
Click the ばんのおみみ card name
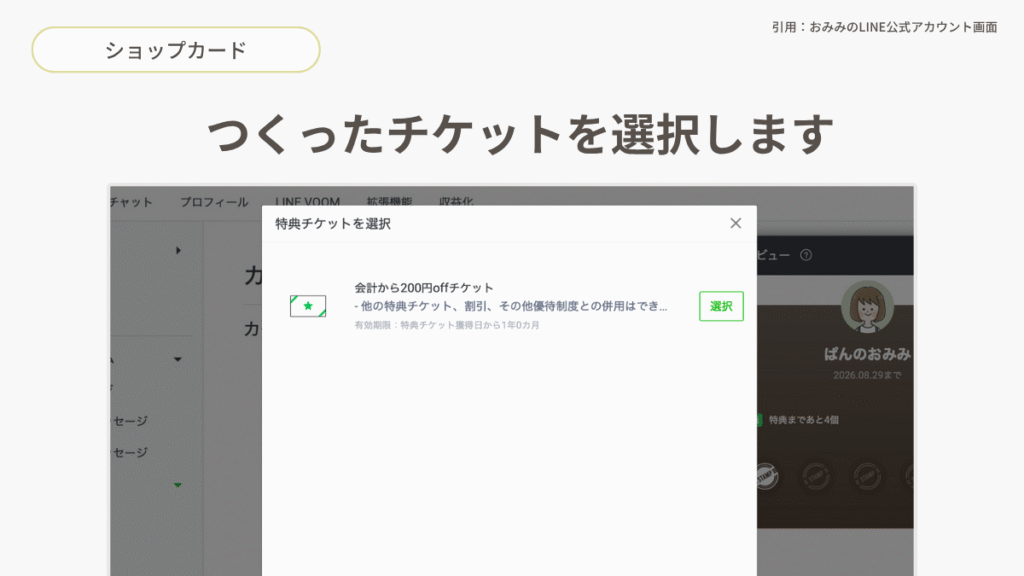tap(867, 354)
